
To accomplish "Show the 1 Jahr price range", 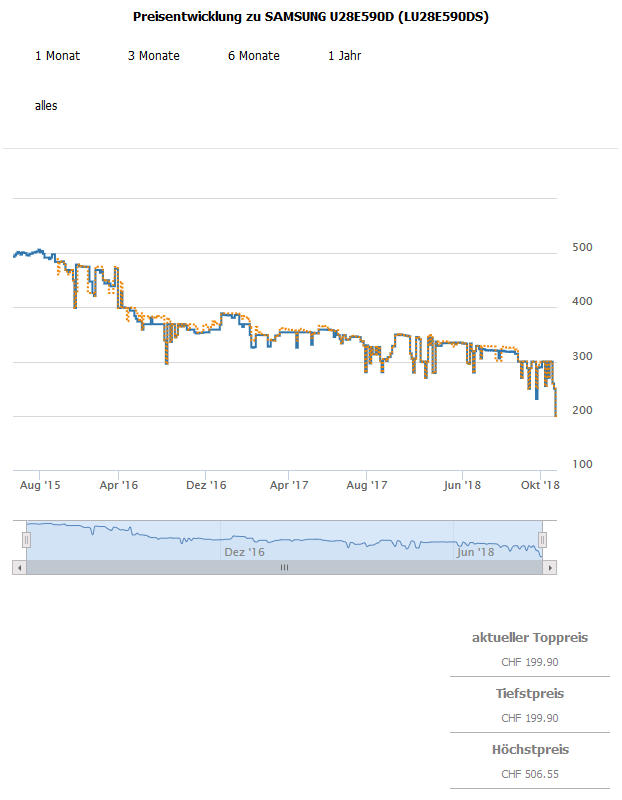I will (344, 56).
